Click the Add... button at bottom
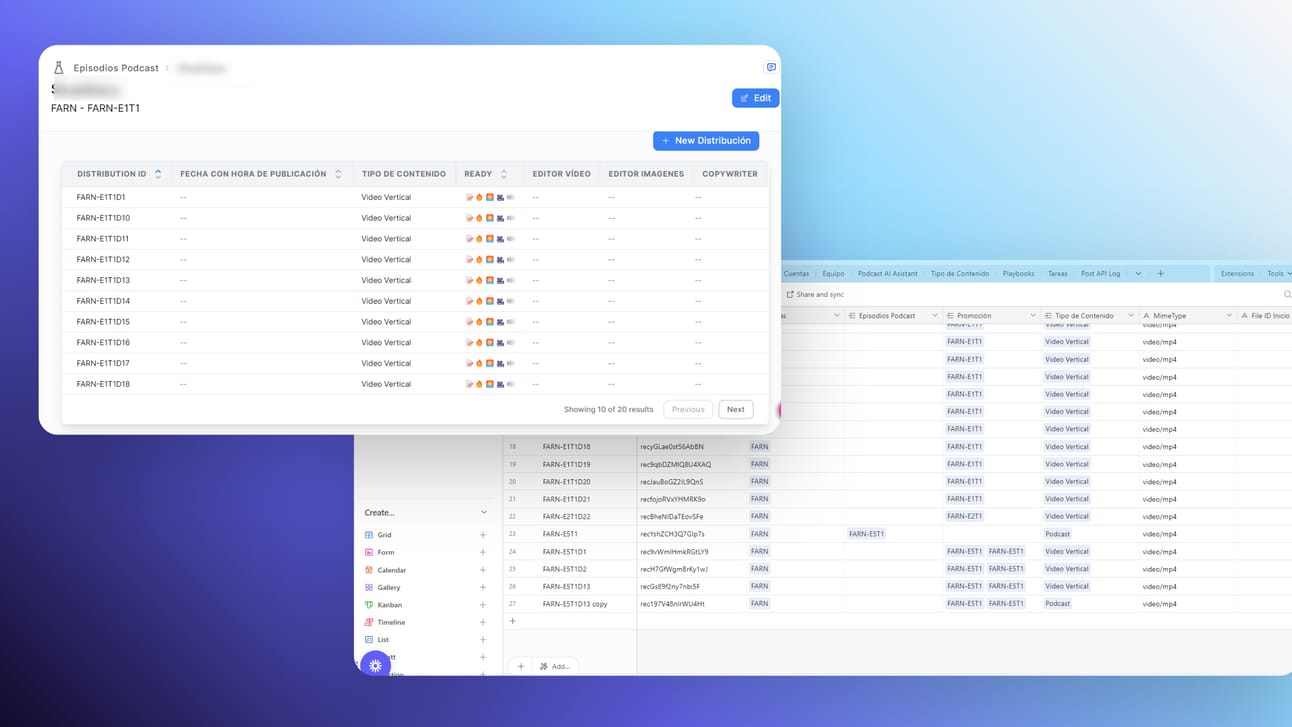Image resolution: width=1292 pixels, height=727 pixels. click(x=555, y=666)
